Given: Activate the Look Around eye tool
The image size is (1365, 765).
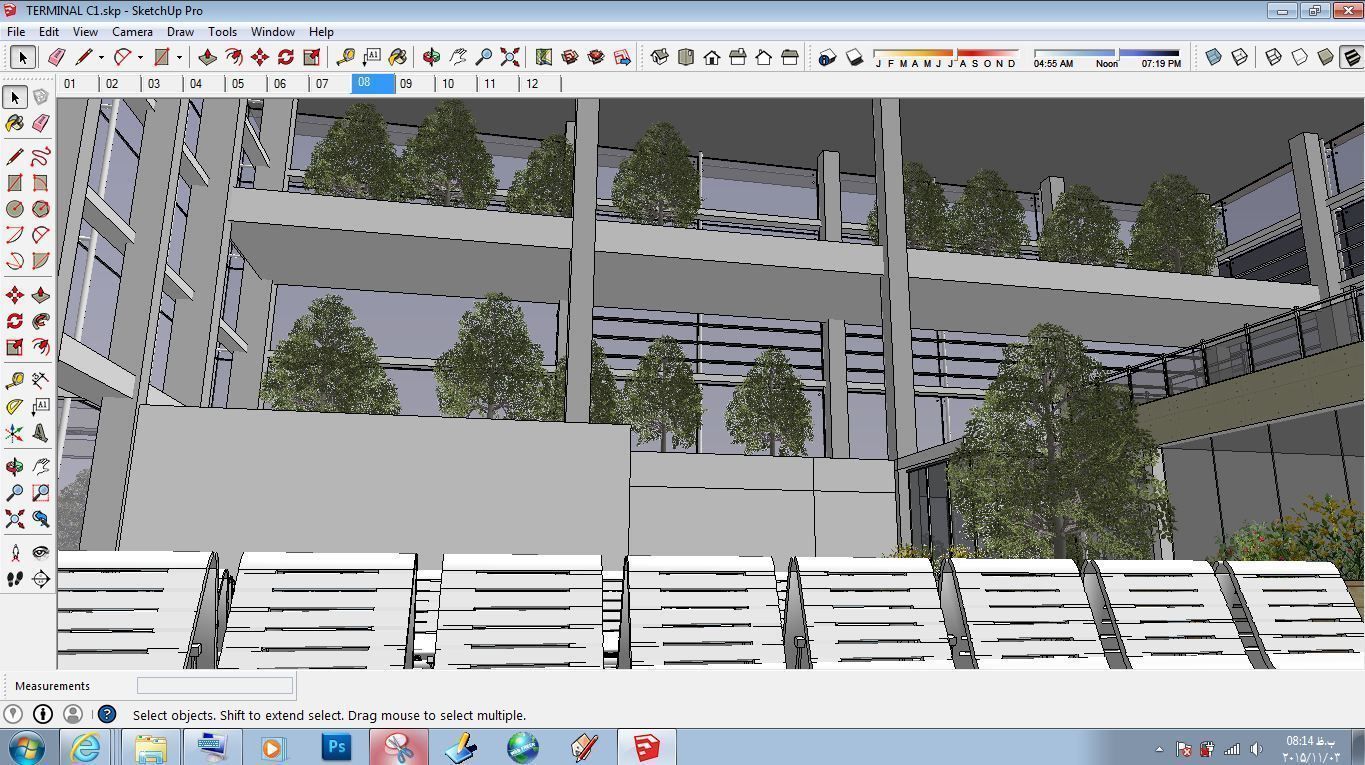Looking at the screenshot, I should pos(41,552).
